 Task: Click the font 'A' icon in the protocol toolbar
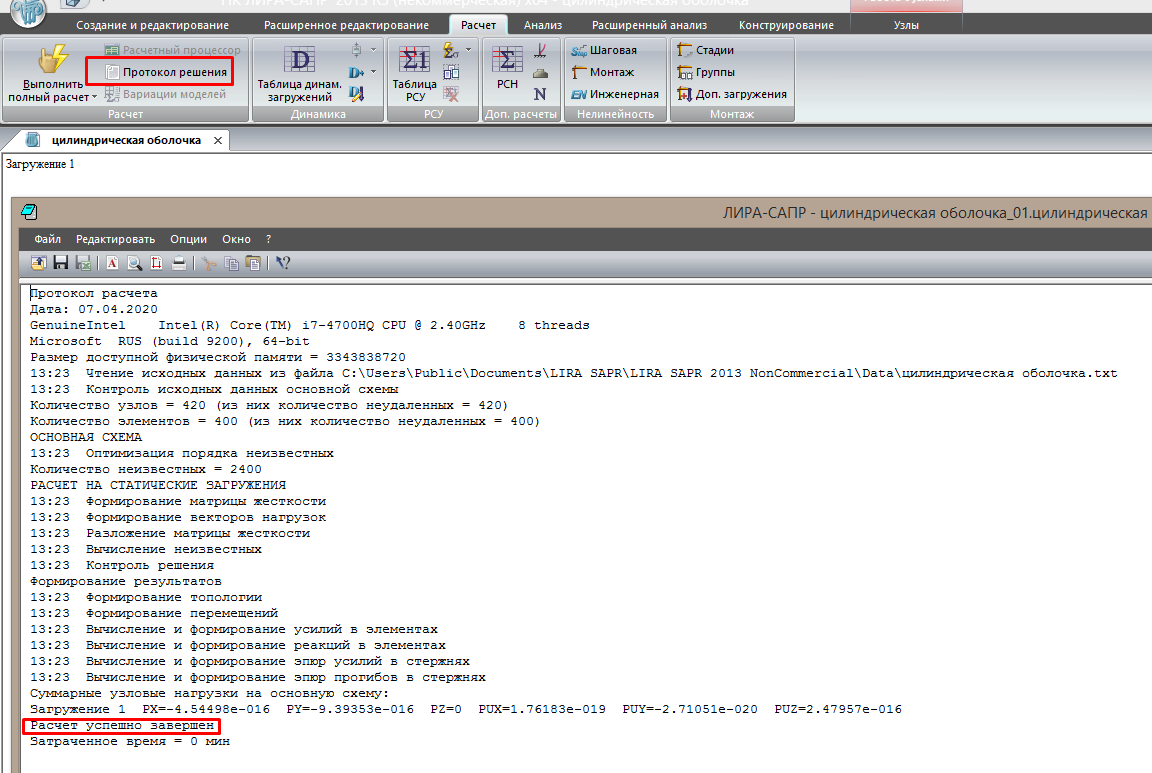[112, 263]
